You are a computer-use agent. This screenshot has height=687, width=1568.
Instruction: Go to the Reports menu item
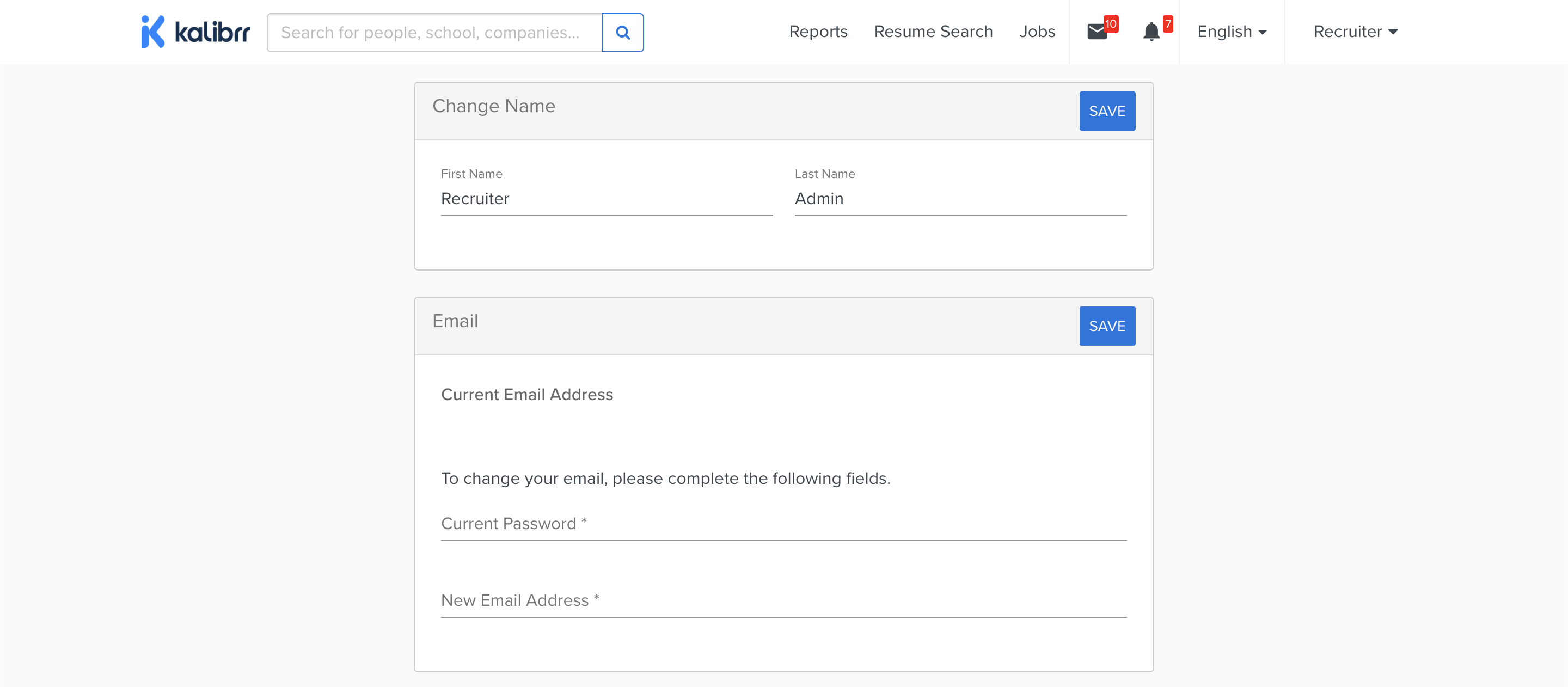coord(817,32)
